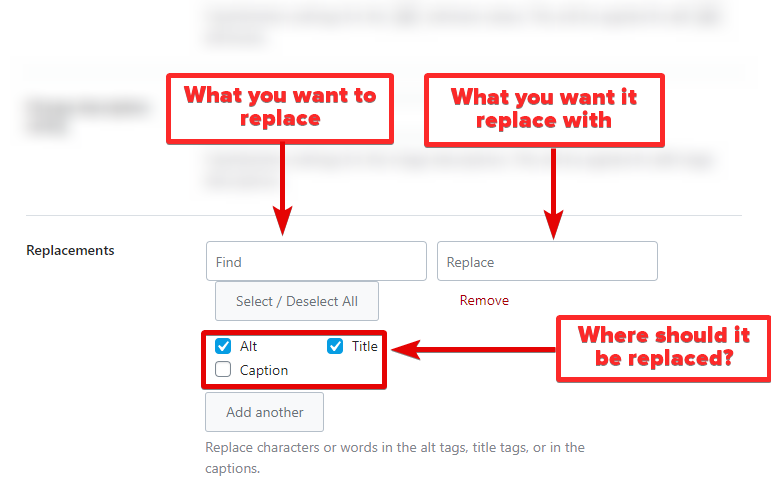Click the Title checkbox label text
The image size is (771, 504).
(364, 347)
